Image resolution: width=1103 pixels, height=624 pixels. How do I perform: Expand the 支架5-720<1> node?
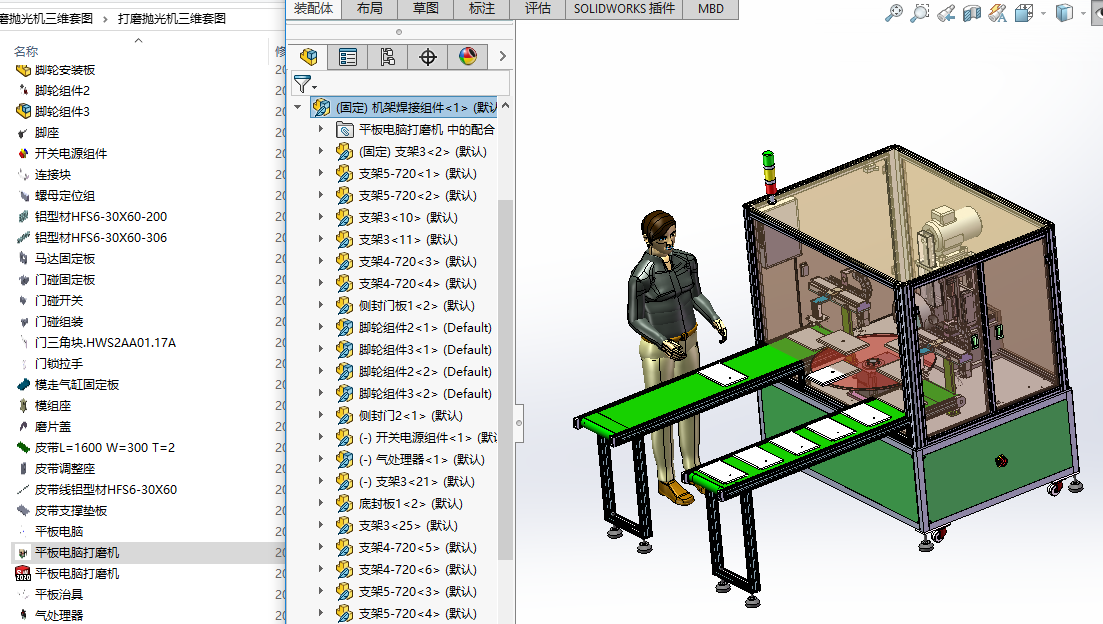321,173
